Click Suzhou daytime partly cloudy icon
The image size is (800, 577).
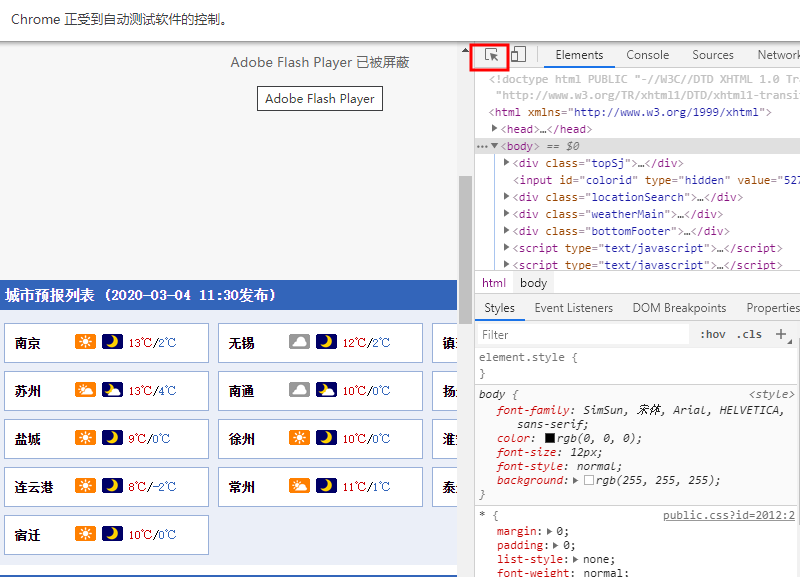pos(85,390)
